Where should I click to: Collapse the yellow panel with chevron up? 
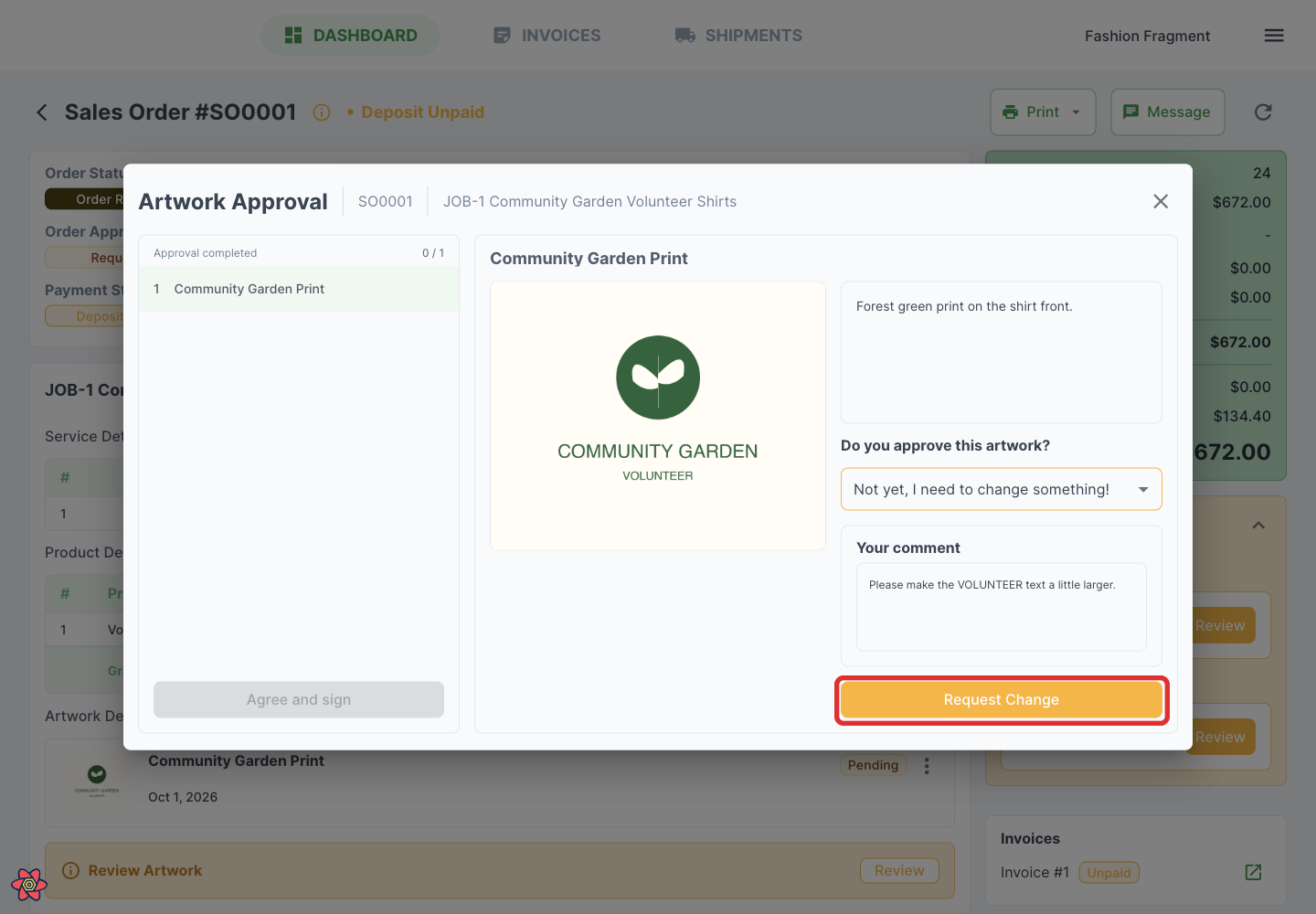(1258, 526)
